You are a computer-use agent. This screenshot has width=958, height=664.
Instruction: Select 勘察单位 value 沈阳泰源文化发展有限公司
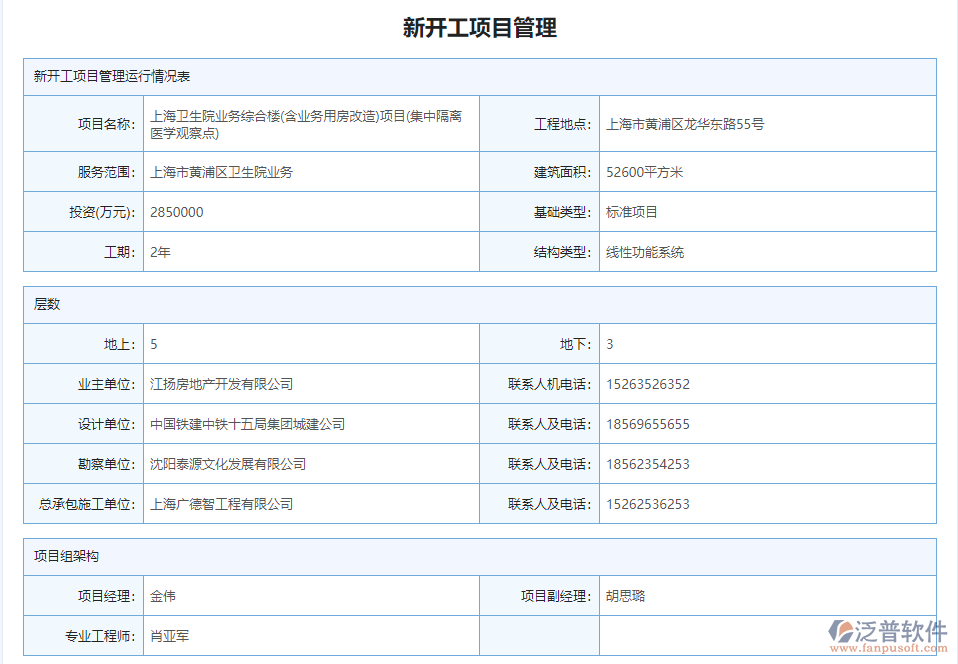pos(234,463)
